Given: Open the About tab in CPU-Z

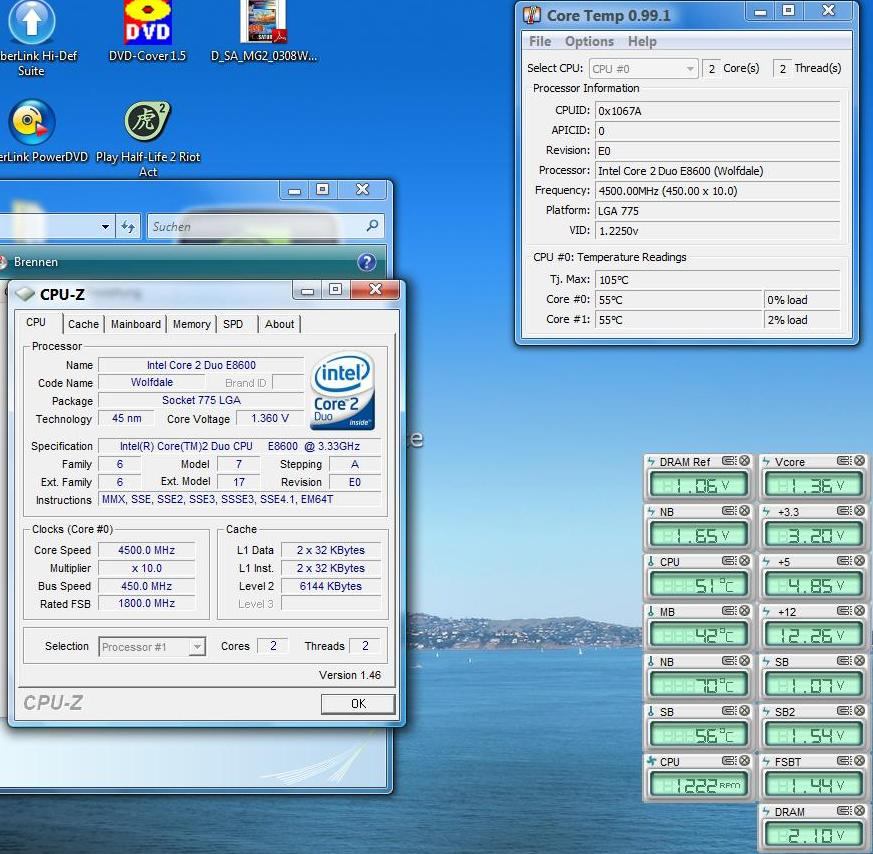Looking at the screenshot, I should click(x=279, y=324).
